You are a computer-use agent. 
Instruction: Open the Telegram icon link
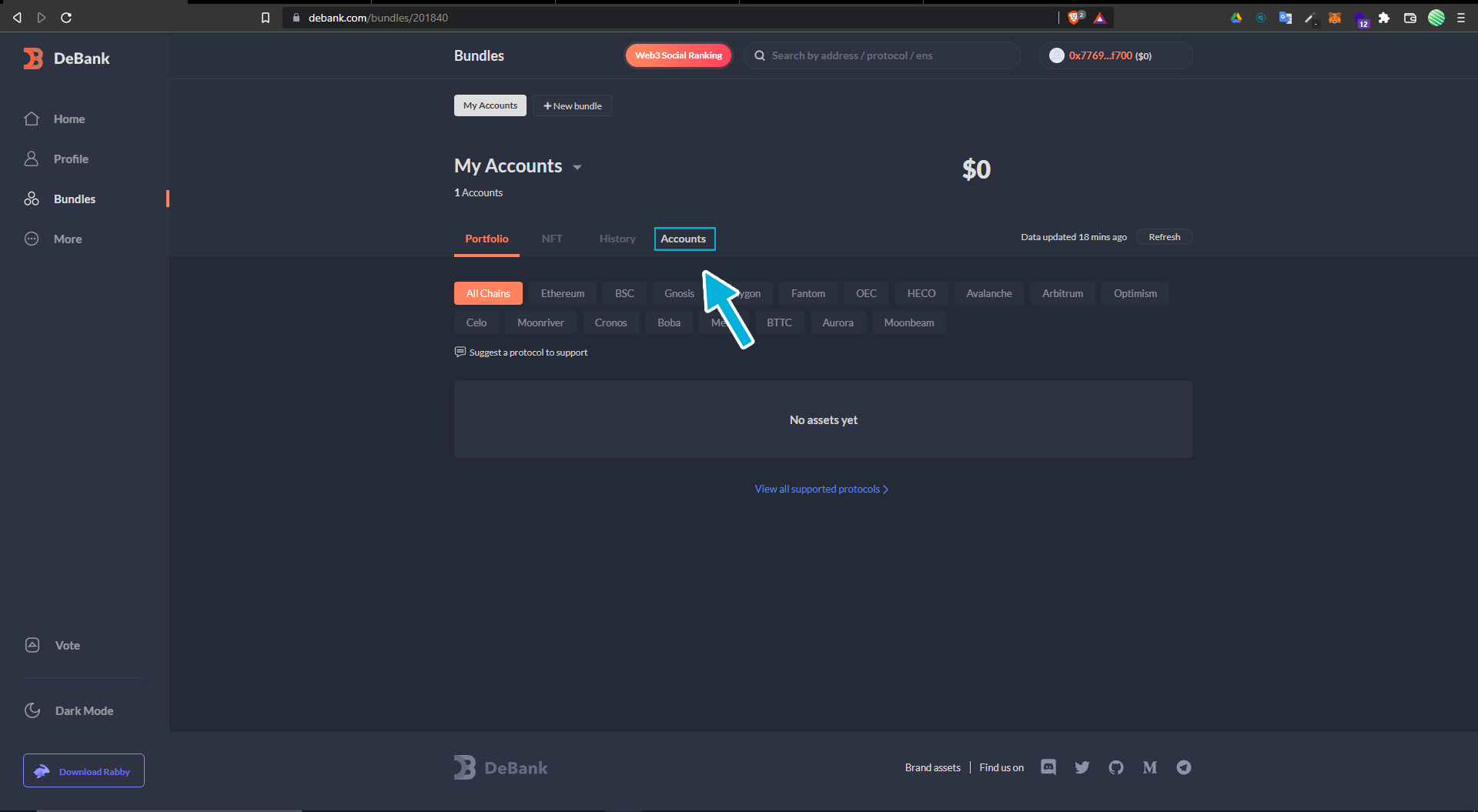1183,767
